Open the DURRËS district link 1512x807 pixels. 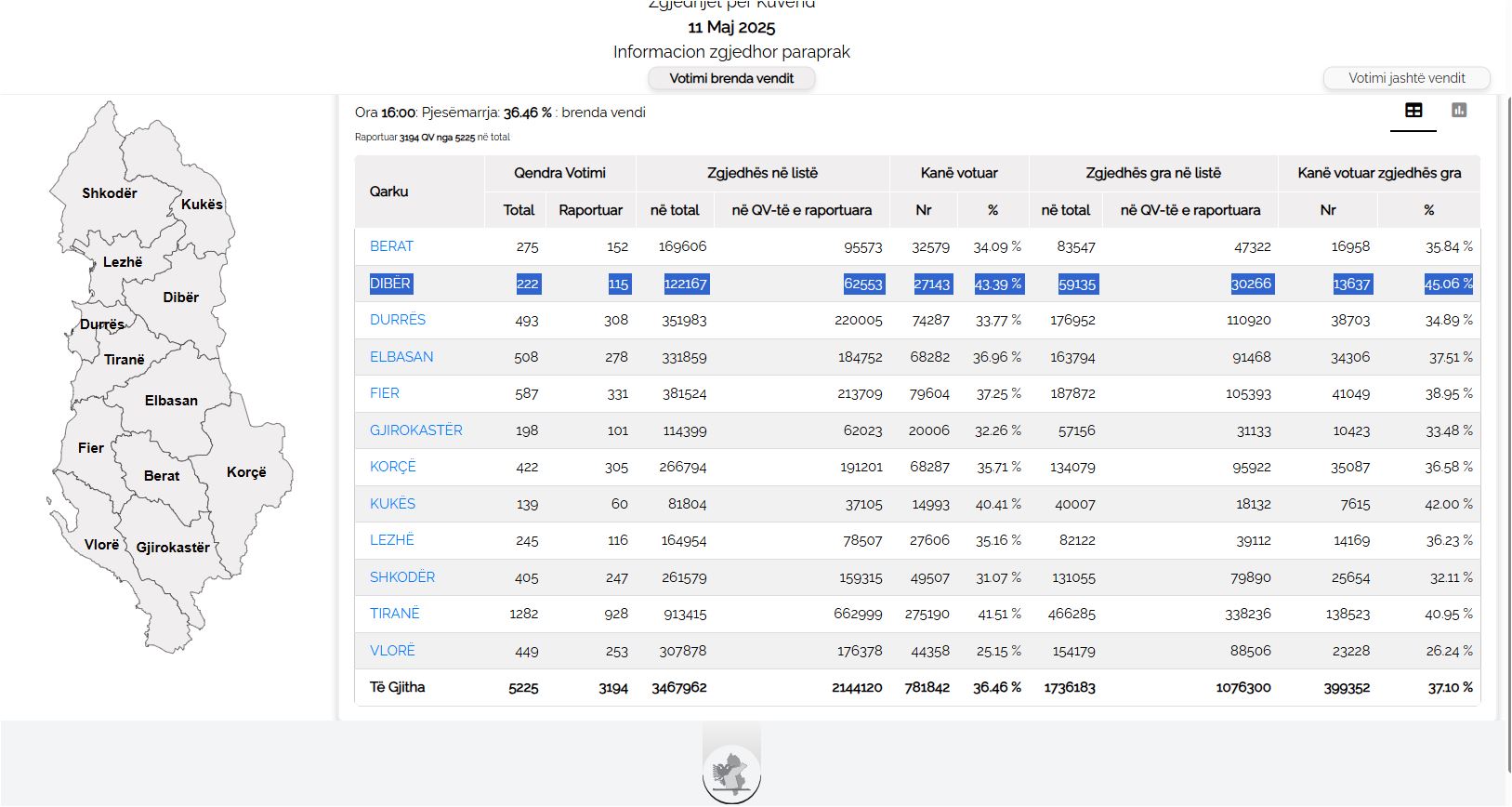[397, 320]
